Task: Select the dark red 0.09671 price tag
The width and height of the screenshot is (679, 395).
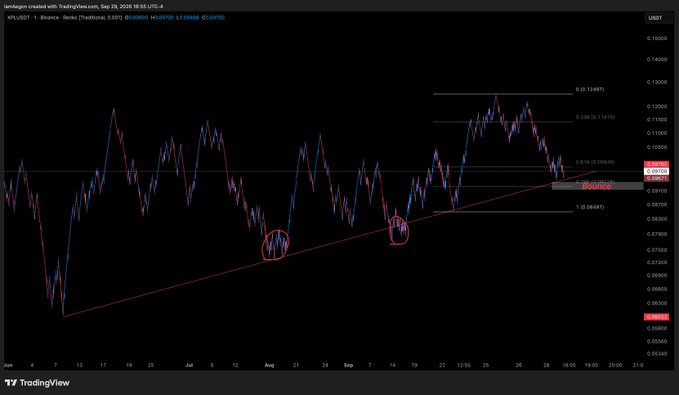Action: [657, 178]
